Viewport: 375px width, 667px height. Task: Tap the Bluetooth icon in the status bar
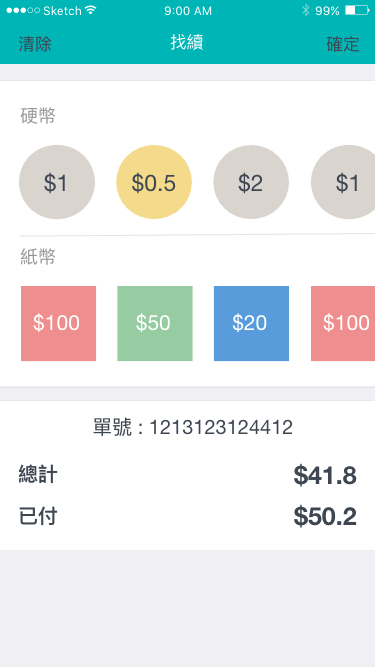305,10
